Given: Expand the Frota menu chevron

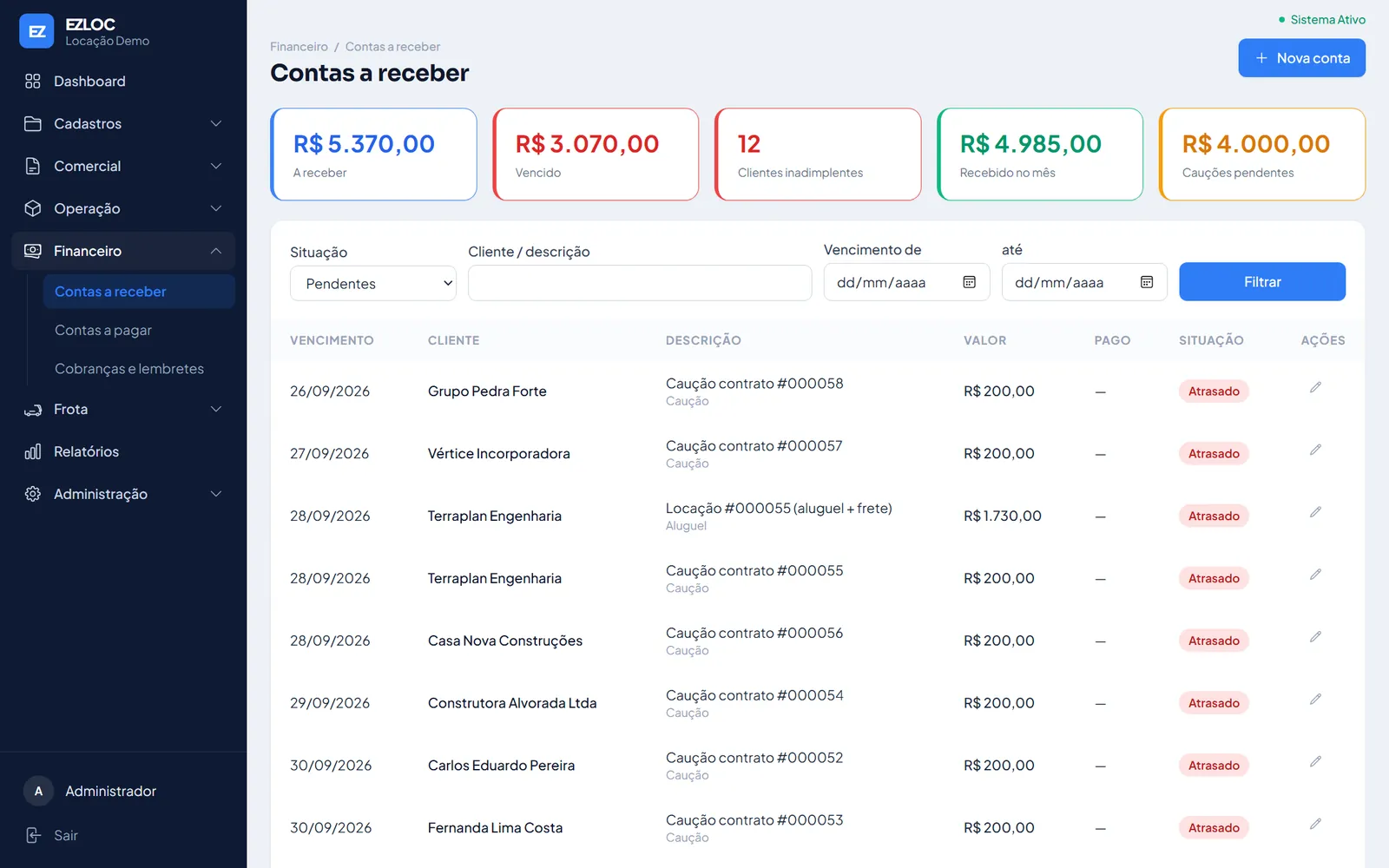Looking at the screenshot, I should coord(216,409).
